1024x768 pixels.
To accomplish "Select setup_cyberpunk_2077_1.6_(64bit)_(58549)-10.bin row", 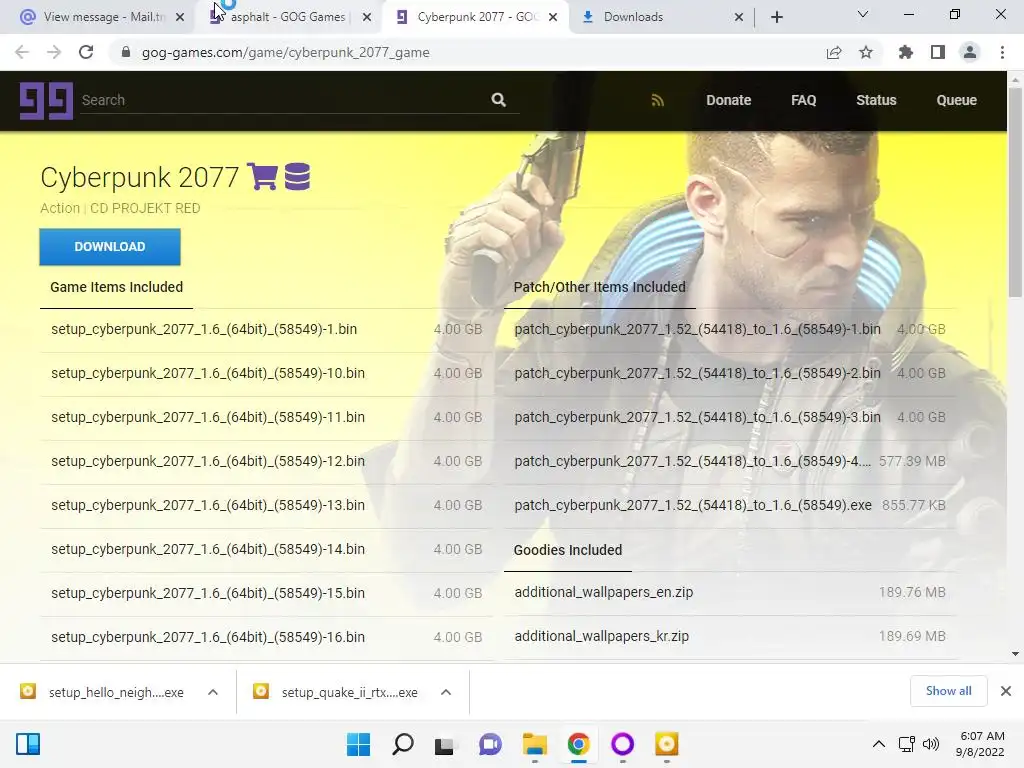I will click(x=266, y=374).
